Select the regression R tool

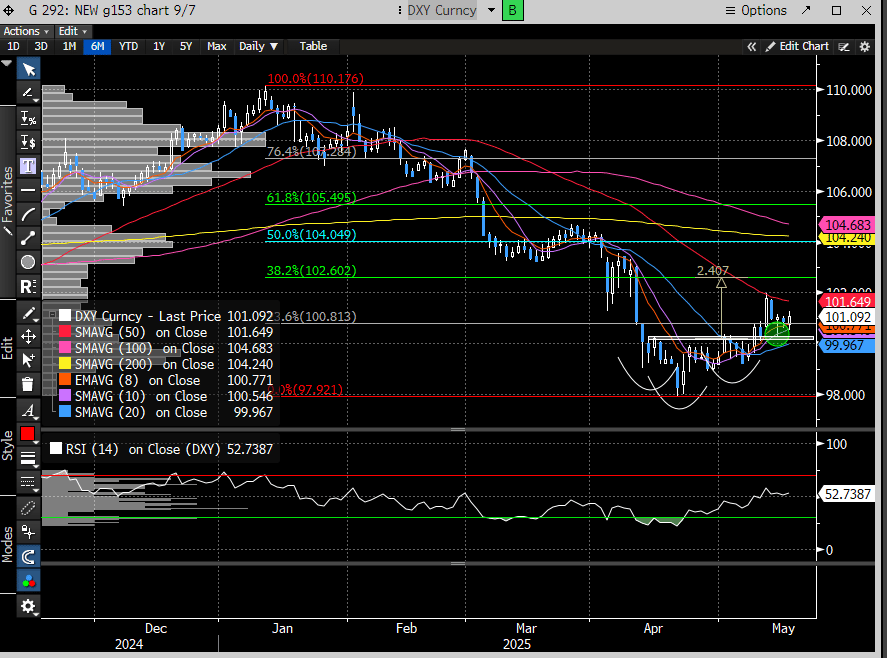pos(28,286)
